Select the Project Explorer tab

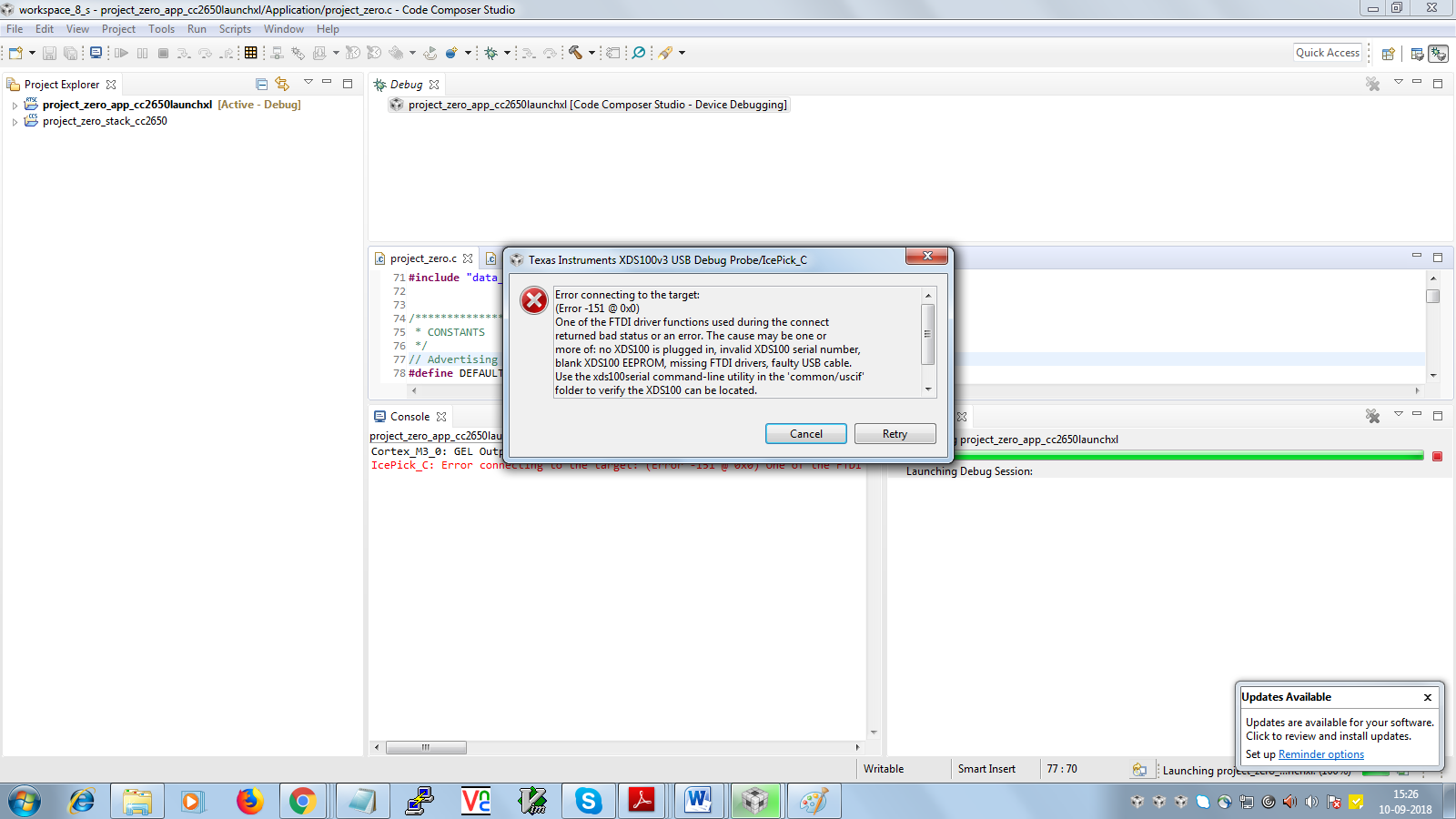(x=61, y=85)
